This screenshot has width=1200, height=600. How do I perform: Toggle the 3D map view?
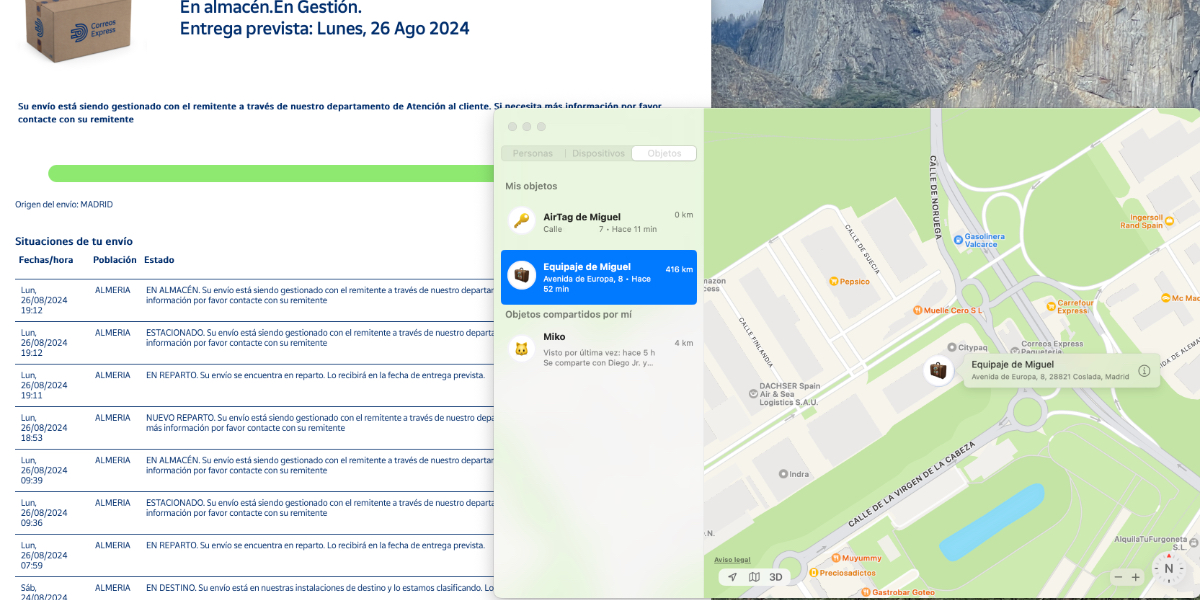click(x=776, y=577)
